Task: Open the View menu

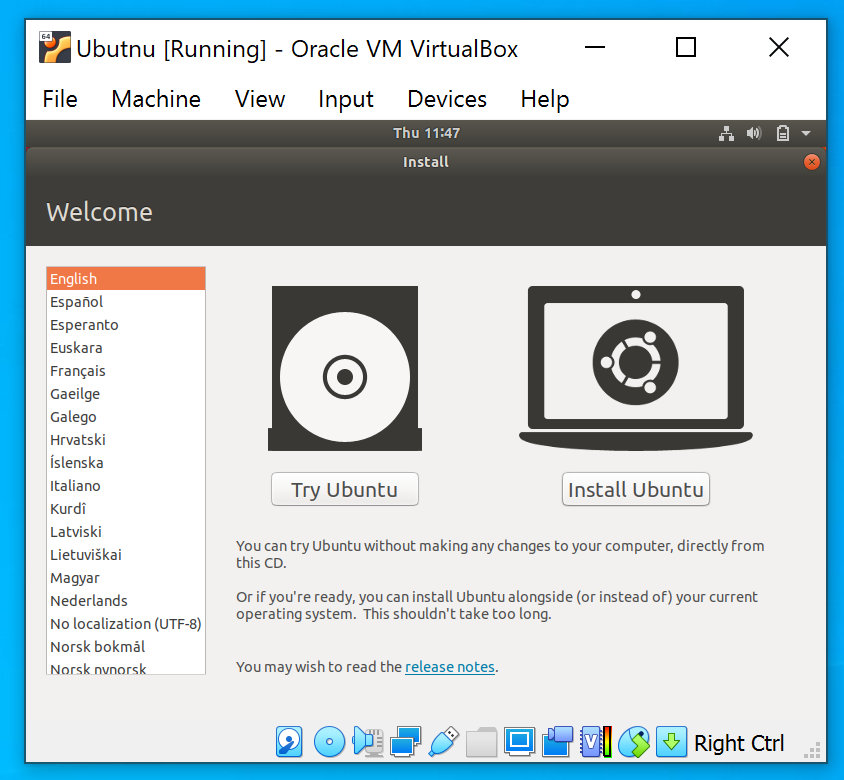Action: tap(260, 99)
